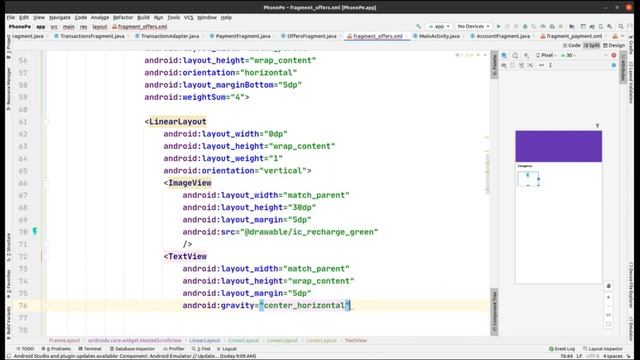Switch to MainActivity.java tab

coord(437,36)
